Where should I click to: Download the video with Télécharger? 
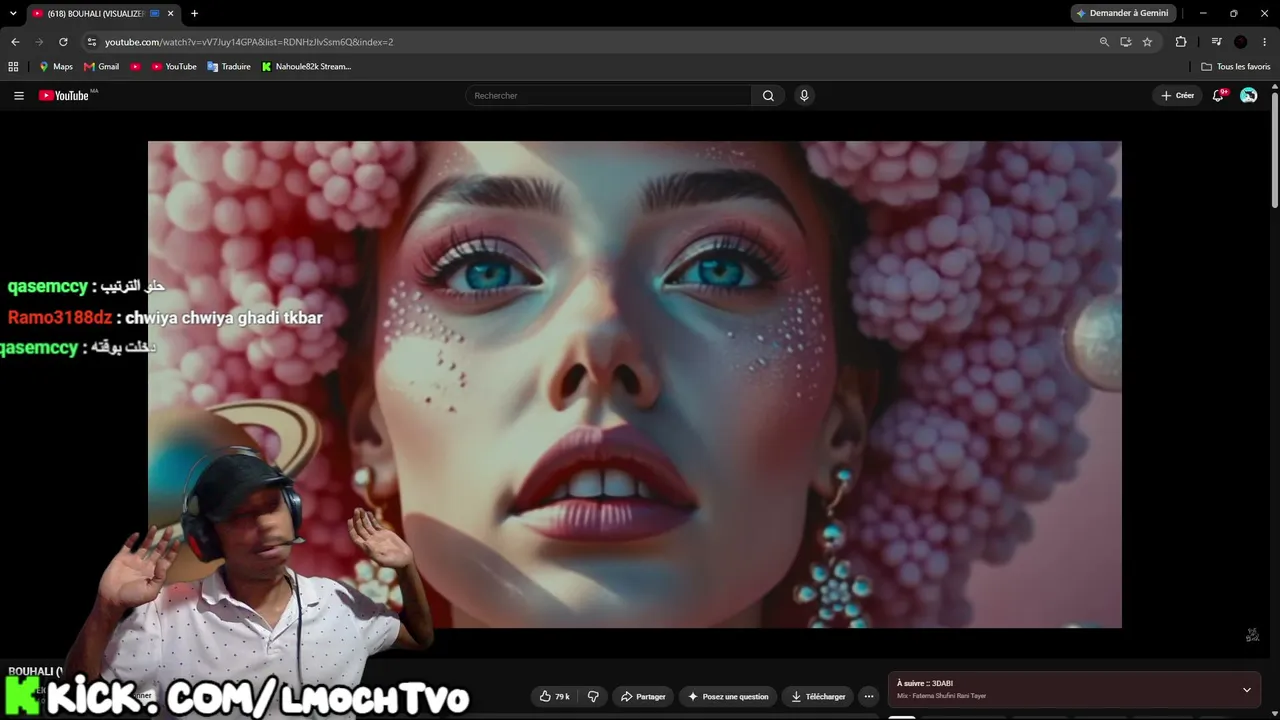(818, 696)
